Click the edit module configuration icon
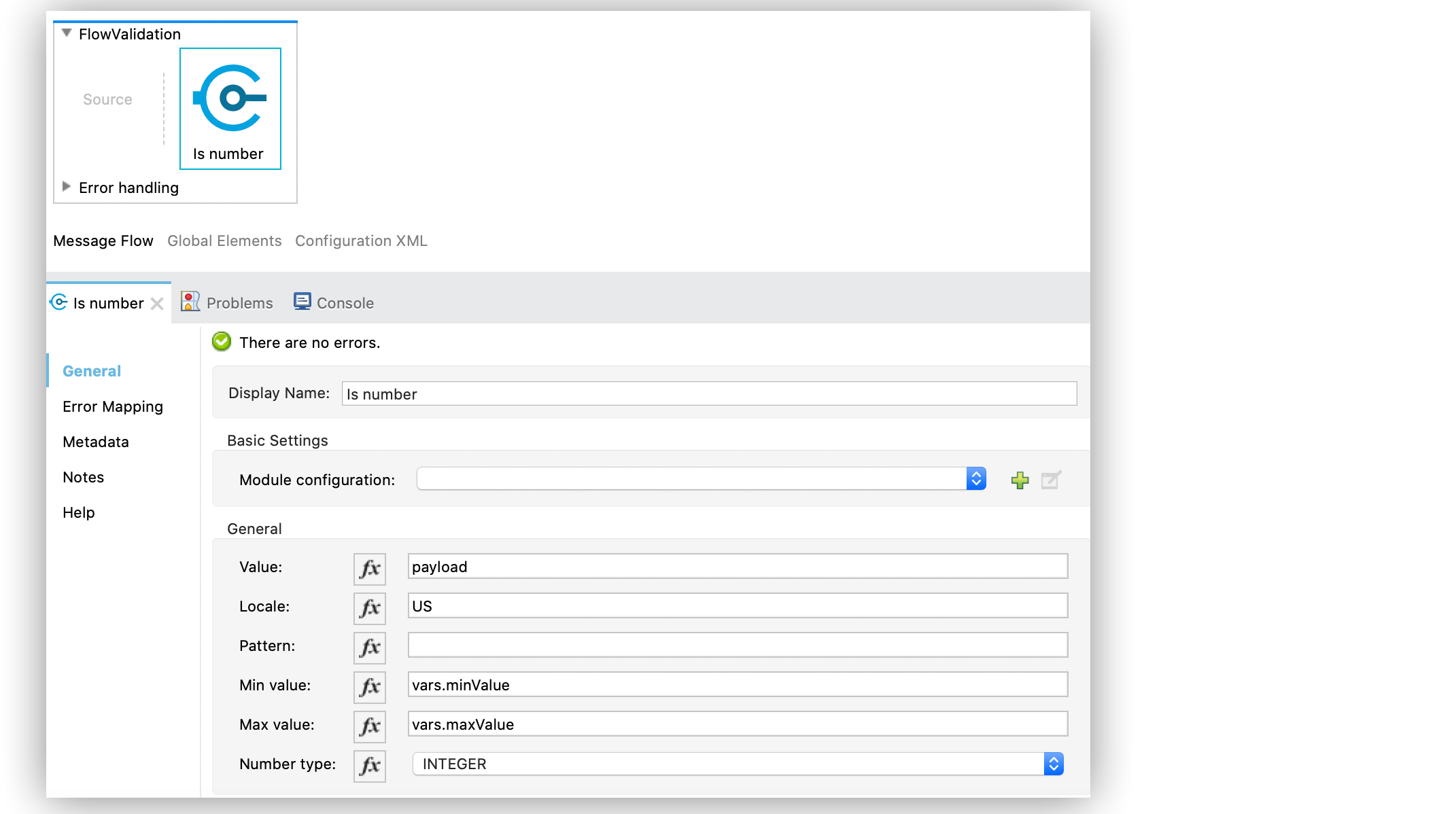Image resolution: width=1456 pixels, height=814 pixels. (1051, 480)
